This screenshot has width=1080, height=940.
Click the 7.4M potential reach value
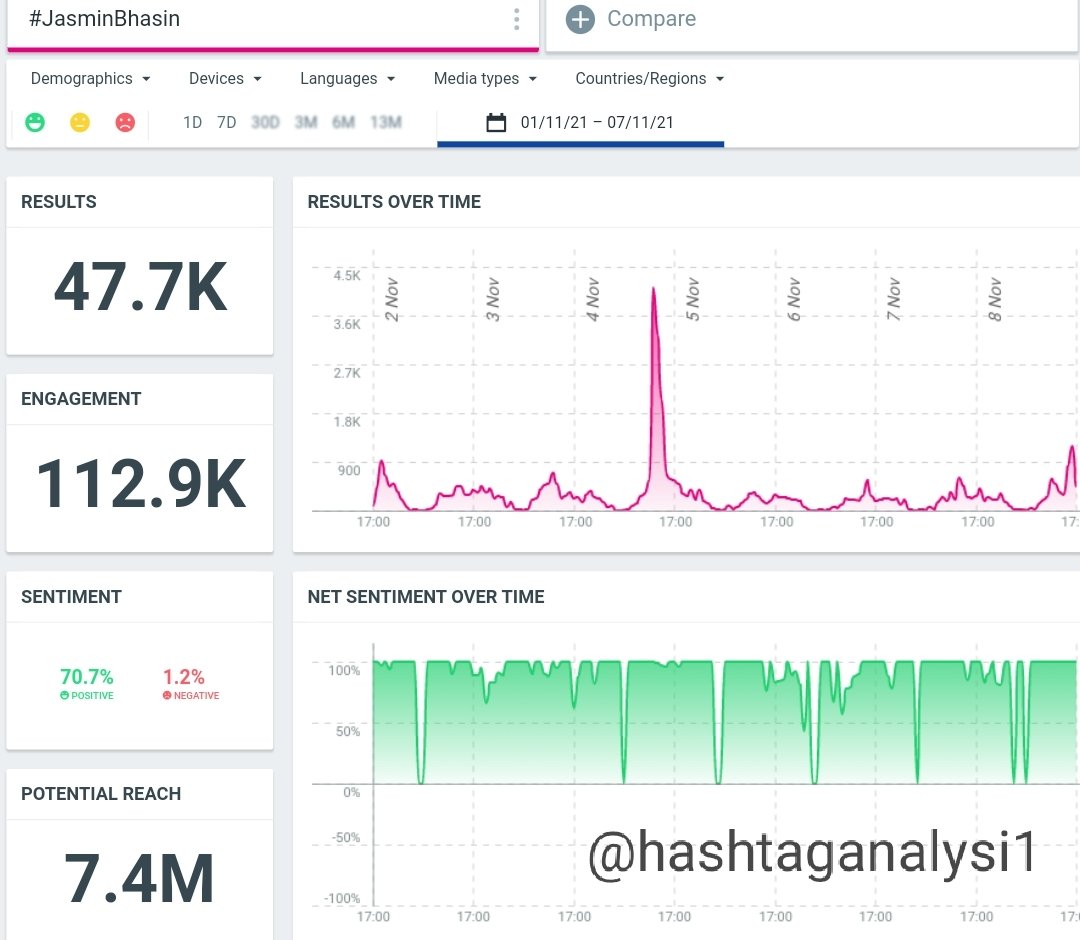tap(139, 879)
